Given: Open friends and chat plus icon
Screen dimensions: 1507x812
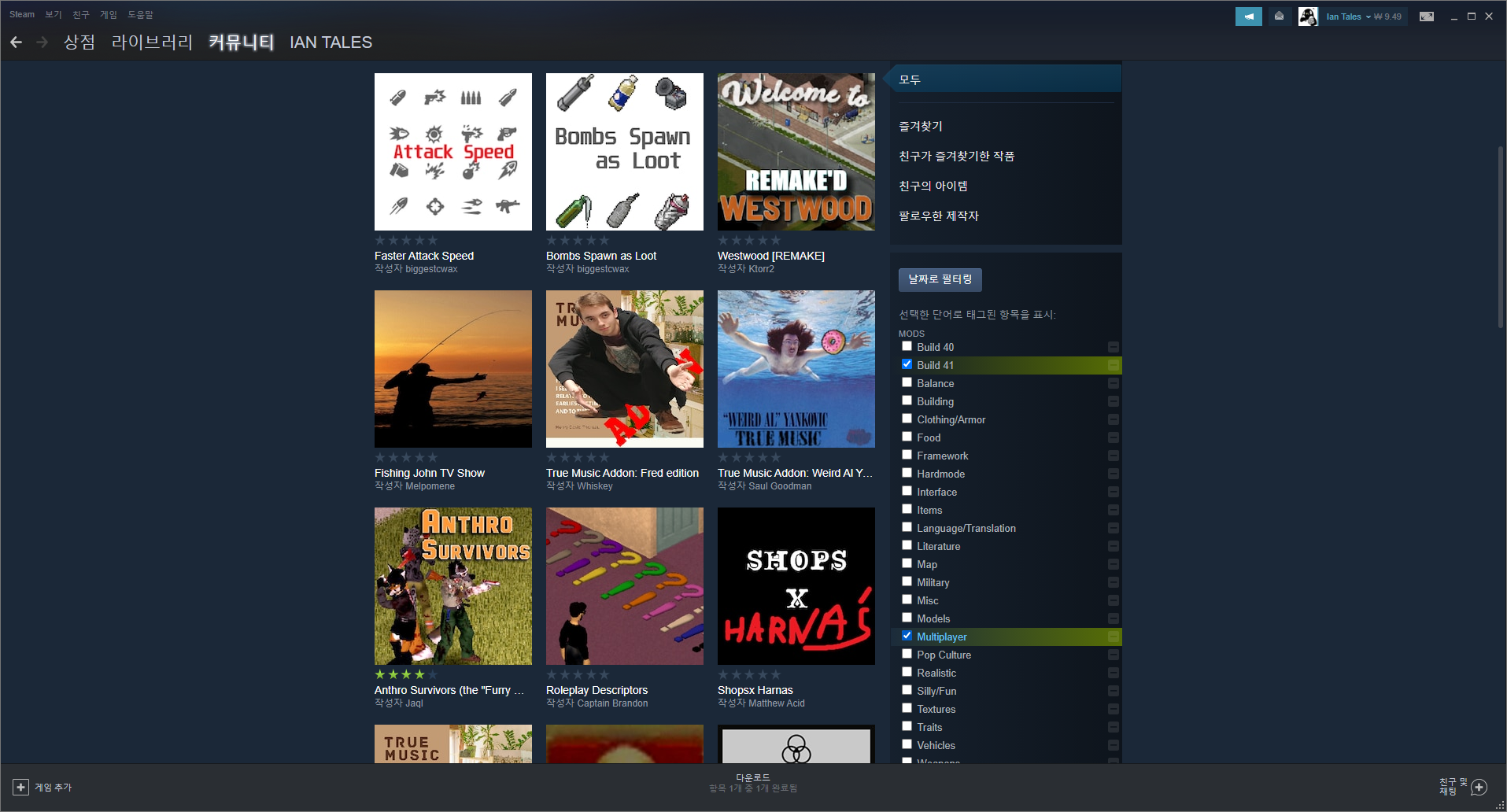Looking at the screenshot, I should [x=1479, y=787].
